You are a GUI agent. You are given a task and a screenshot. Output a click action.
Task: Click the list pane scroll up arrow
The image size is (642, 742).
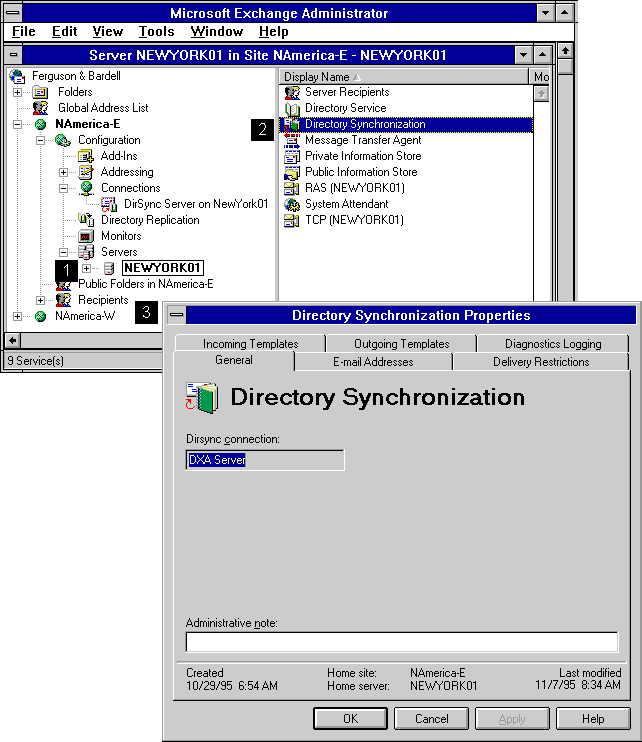coord(541,94)
